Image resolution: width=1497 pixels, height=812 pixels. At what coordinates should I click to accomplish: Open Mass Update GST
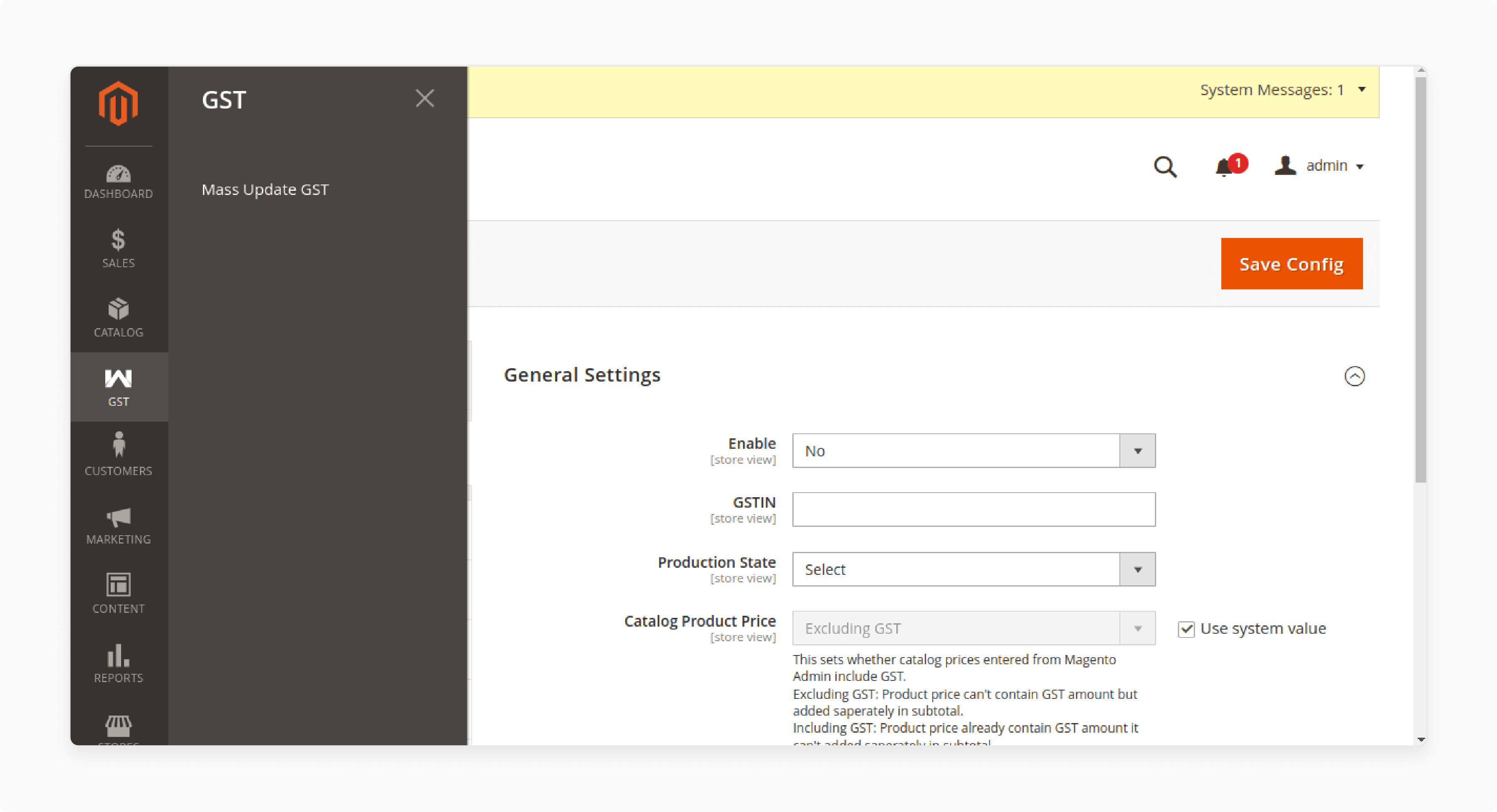[x=265, y=190]
